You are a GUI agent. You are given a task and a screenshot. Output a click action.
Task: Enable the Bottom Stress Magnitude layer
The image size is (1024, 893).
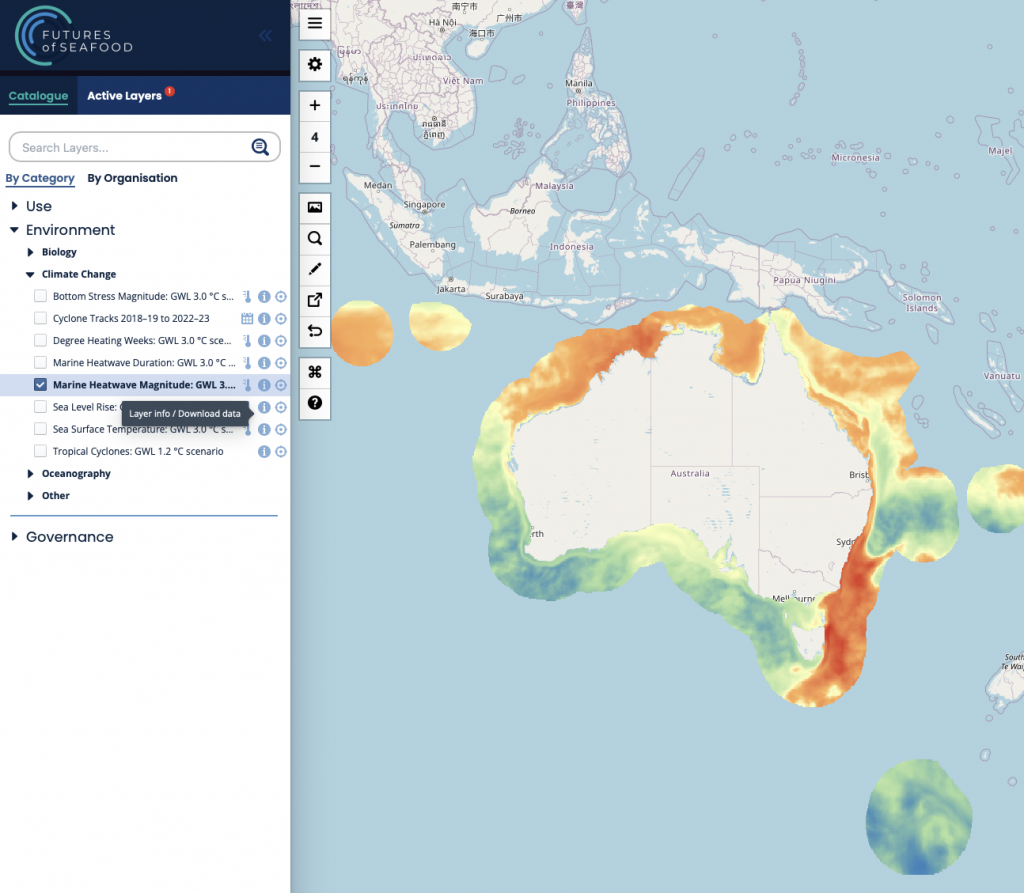point(40,297)
